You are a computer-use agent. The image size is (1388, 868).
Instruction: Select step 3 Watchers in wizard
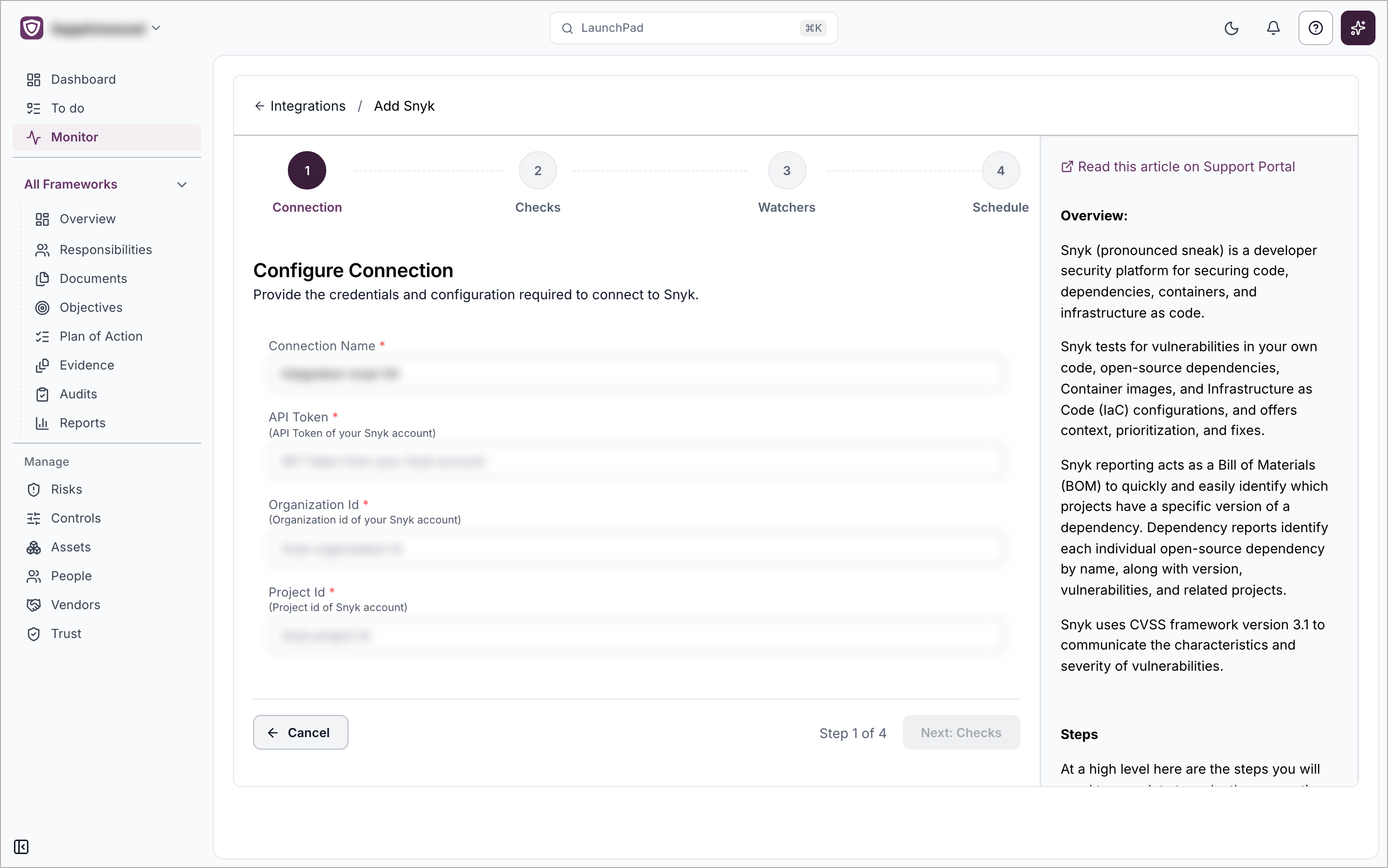(787, 170)
